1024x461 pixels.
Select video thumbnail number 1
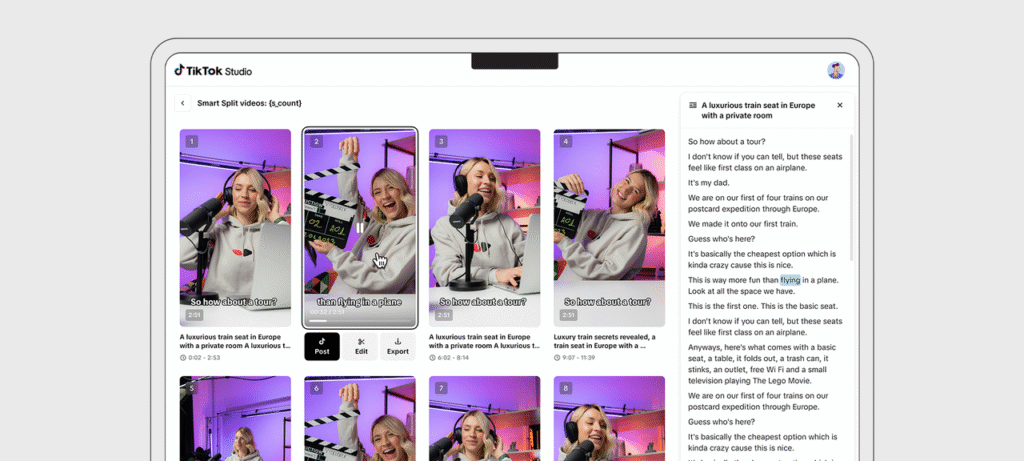tap(235, 228)
